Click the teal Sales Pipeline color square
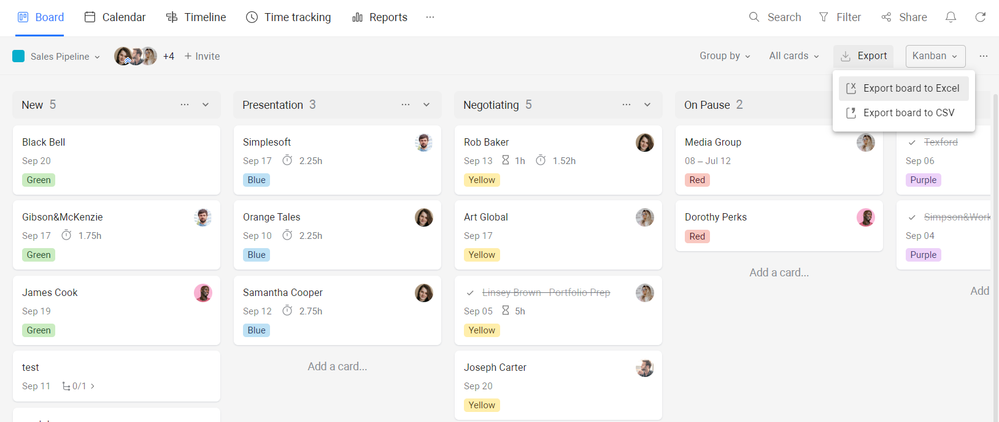This screenshot has width=999, height=422. tap(18, 56)
